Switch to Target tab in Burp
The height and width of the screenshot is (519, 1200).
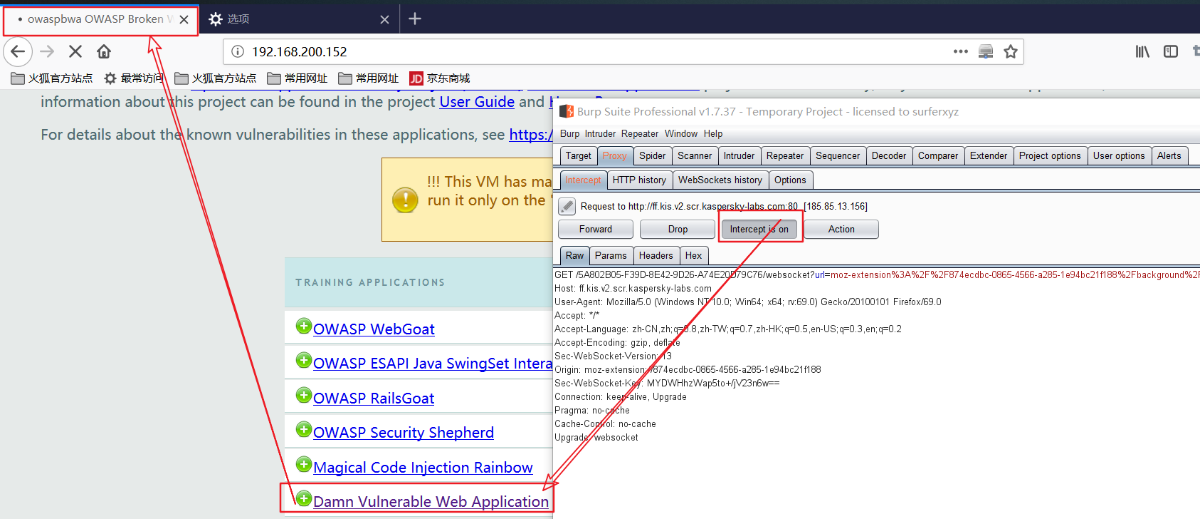click(x=578, y=155)
